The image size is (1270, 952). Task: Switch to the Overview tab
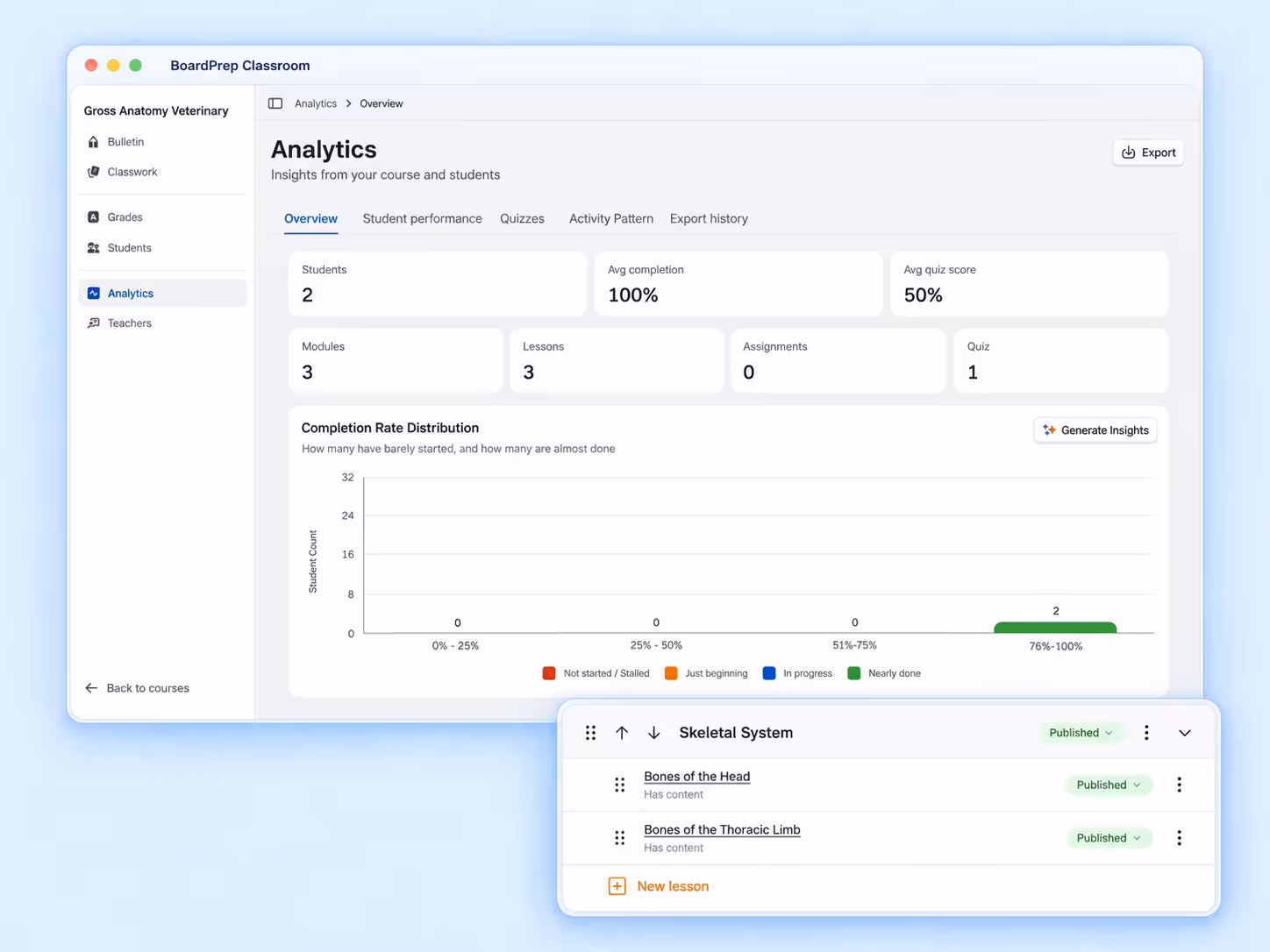[x=310, y=218]
